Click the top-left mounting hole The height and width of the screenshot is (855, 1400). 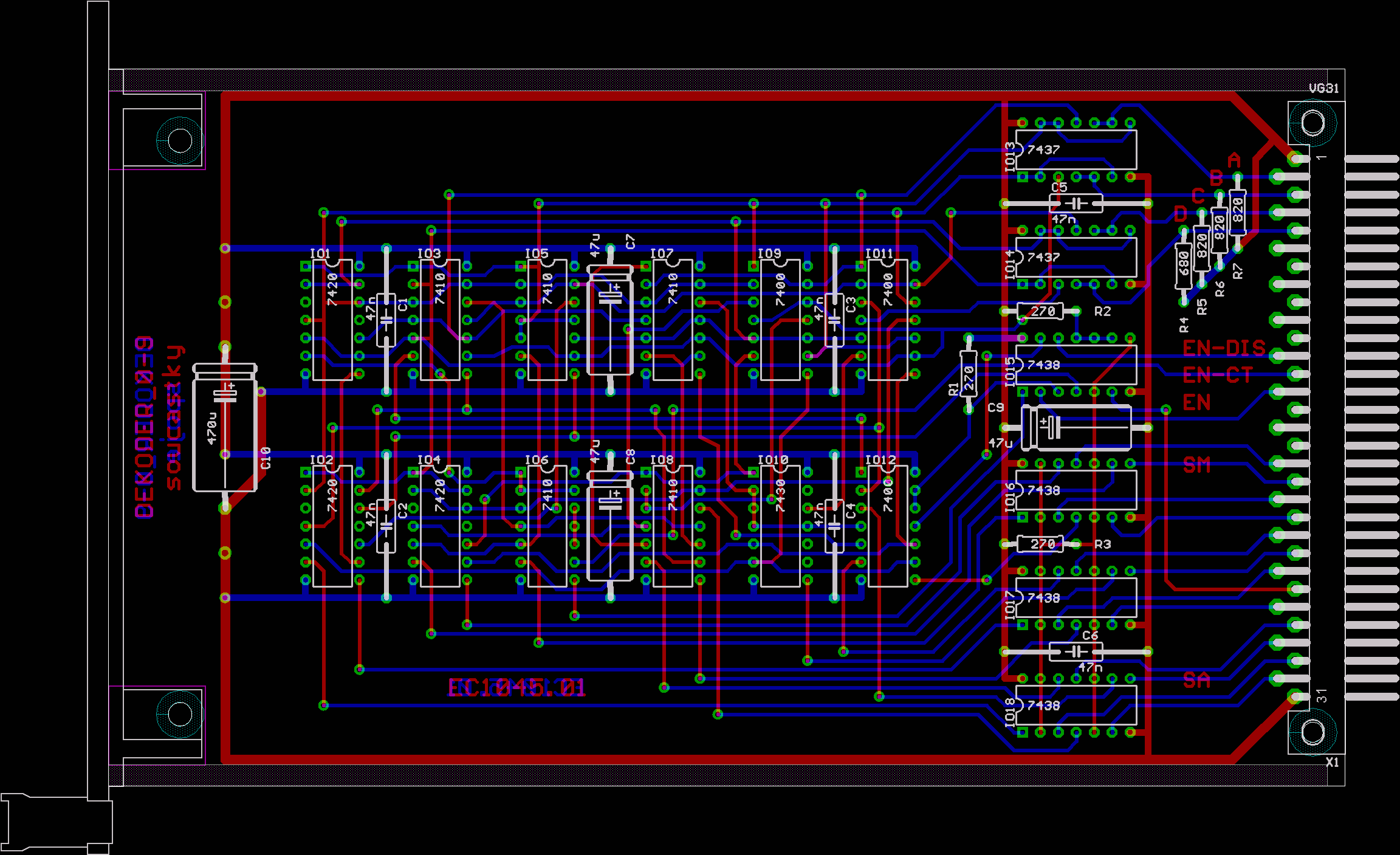180,140
